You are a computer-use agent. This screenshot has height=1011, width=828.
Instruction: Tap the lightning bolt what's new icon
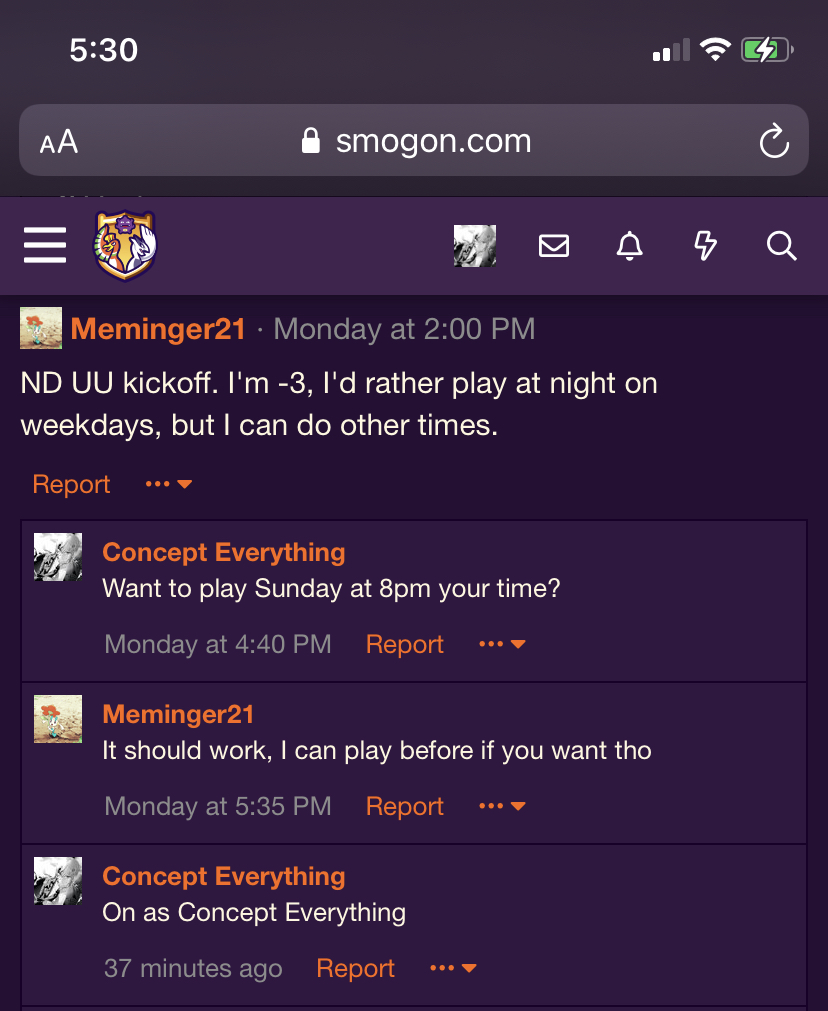pos(705,246)
